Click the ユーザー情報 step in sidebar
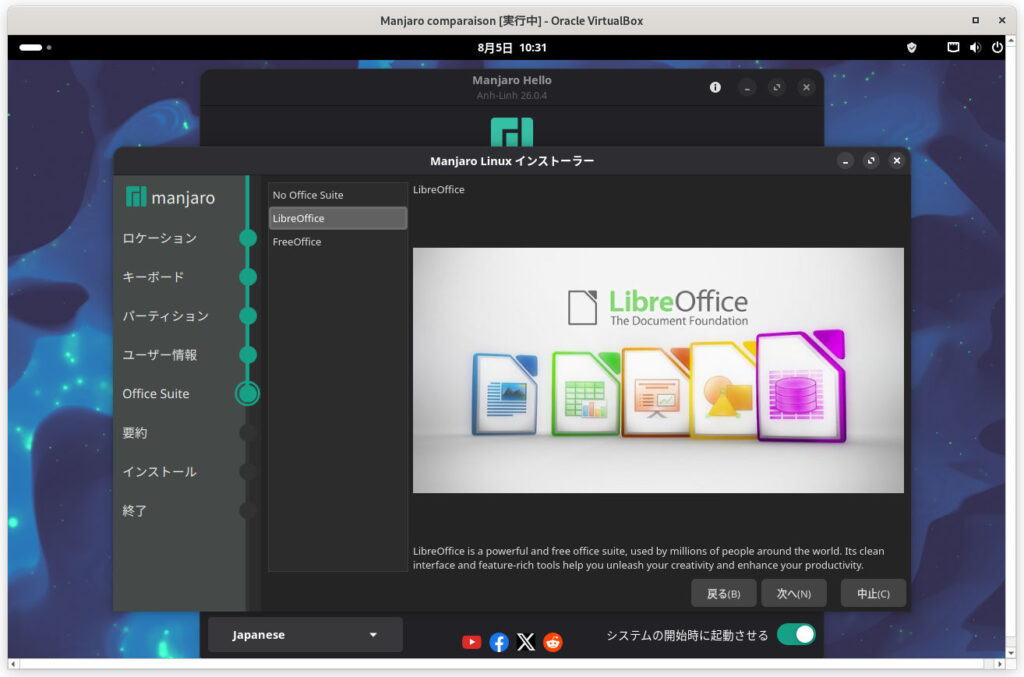1024x677 pixels. [x=160, y=355]
